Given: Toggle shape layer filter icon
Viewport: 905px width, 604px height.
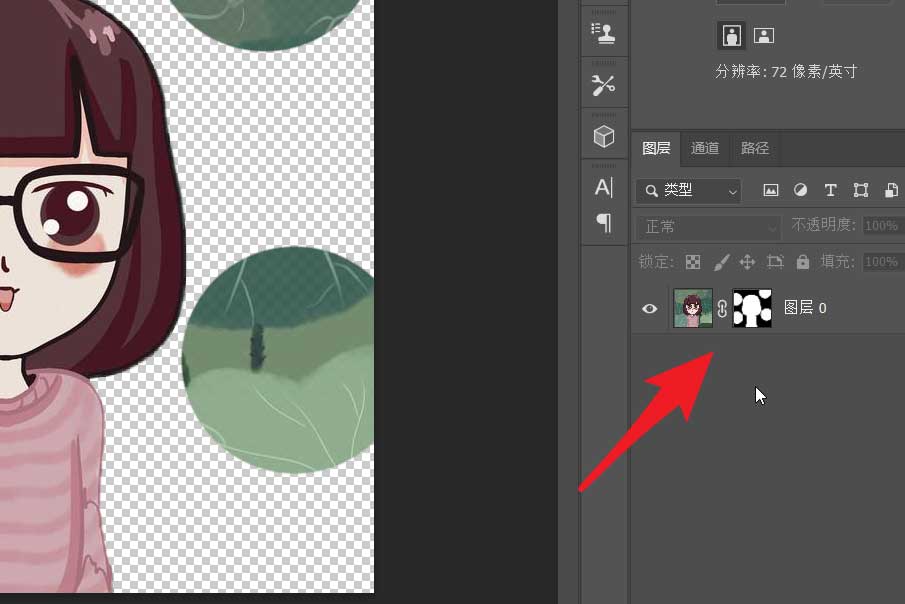Looking at the screenshot, I should tap(861, 190).
